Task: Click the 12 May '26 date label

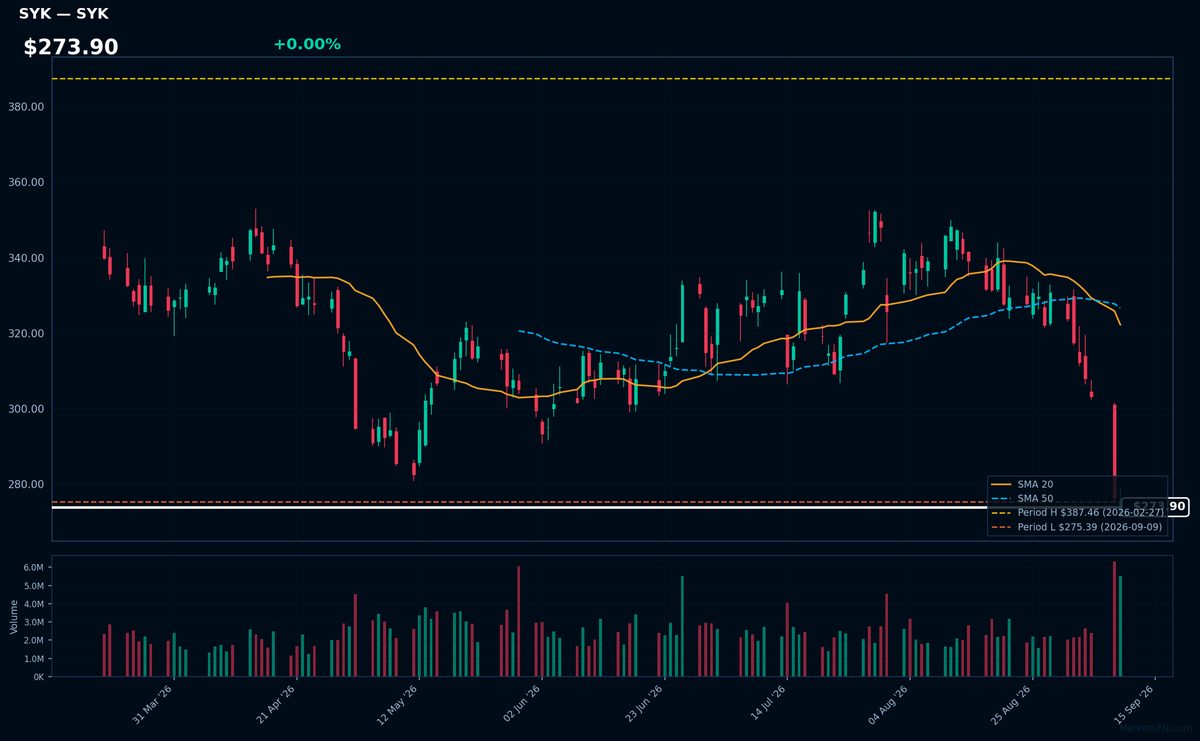Action: pyautogui.click(x=398, y=704)
